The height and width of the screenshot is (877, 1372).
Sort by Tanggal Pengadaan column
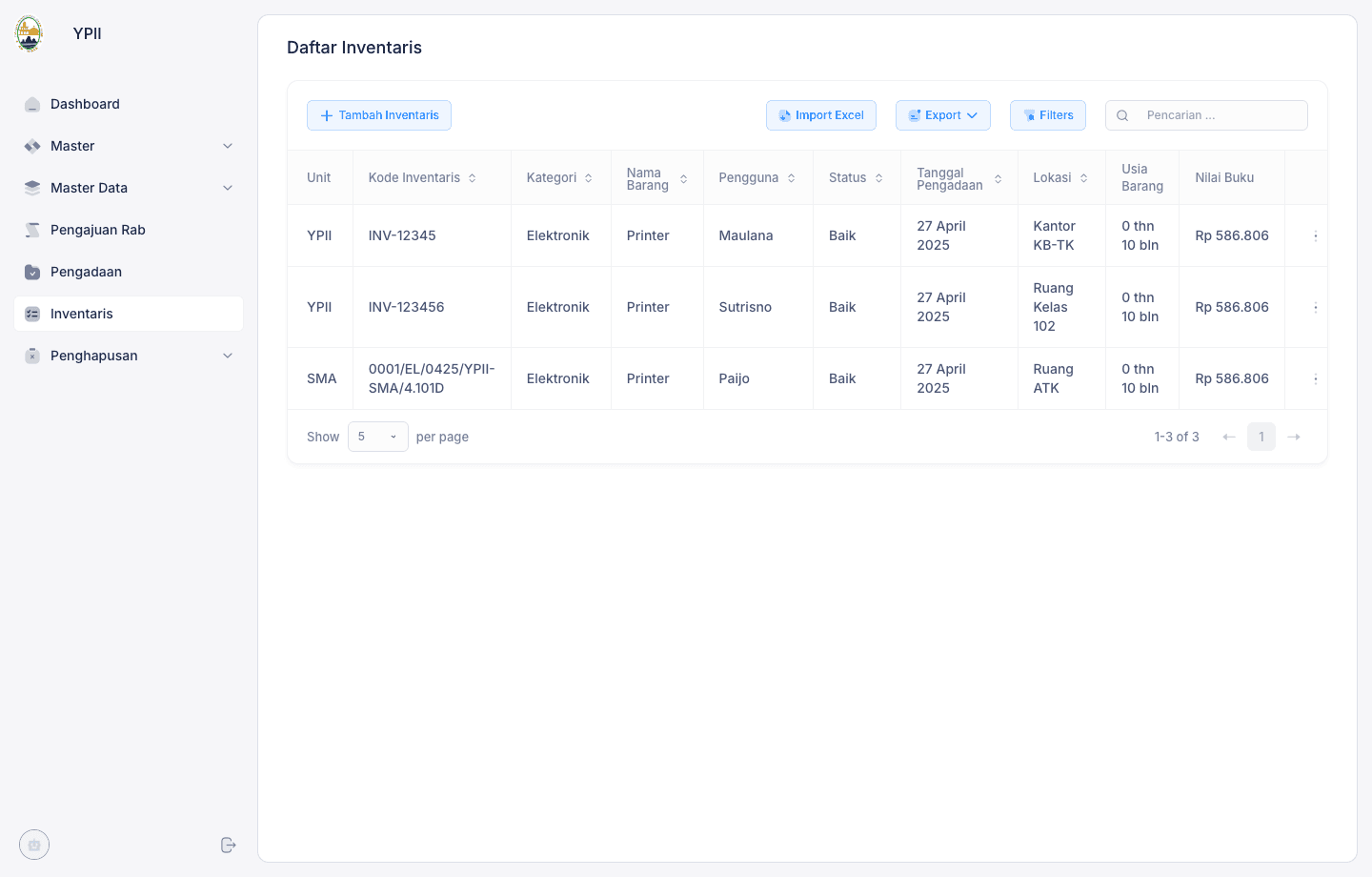998,179
